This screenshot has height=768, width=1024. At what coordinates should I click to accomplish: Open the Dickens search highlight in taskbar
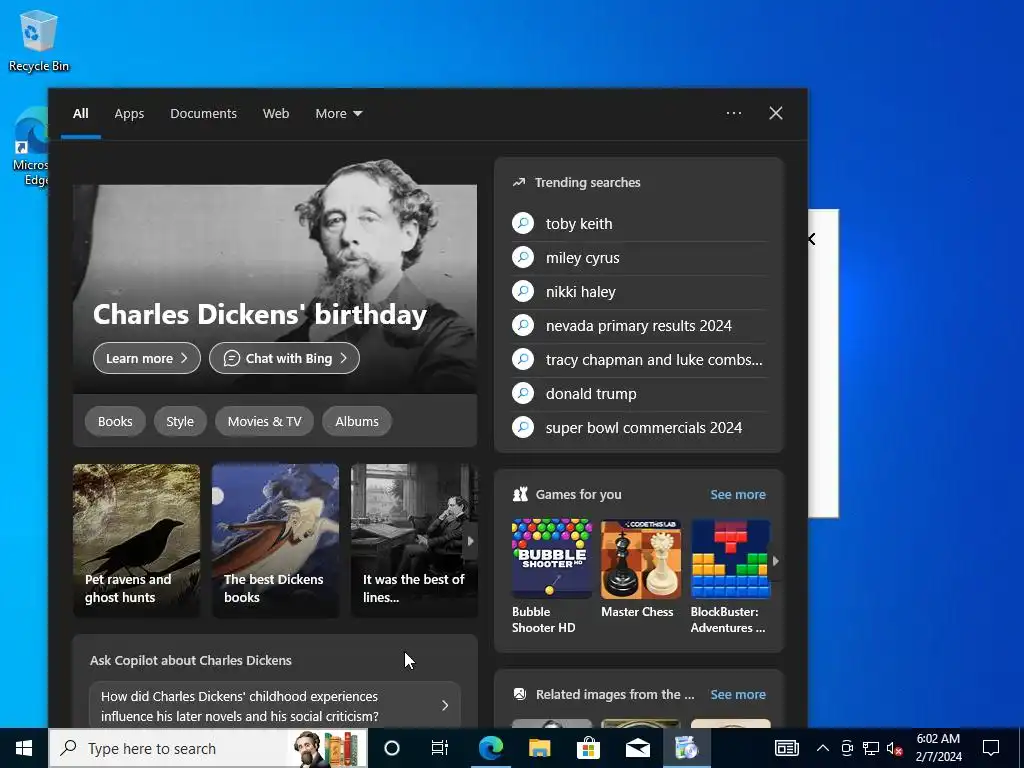click(x=328, y=748)
